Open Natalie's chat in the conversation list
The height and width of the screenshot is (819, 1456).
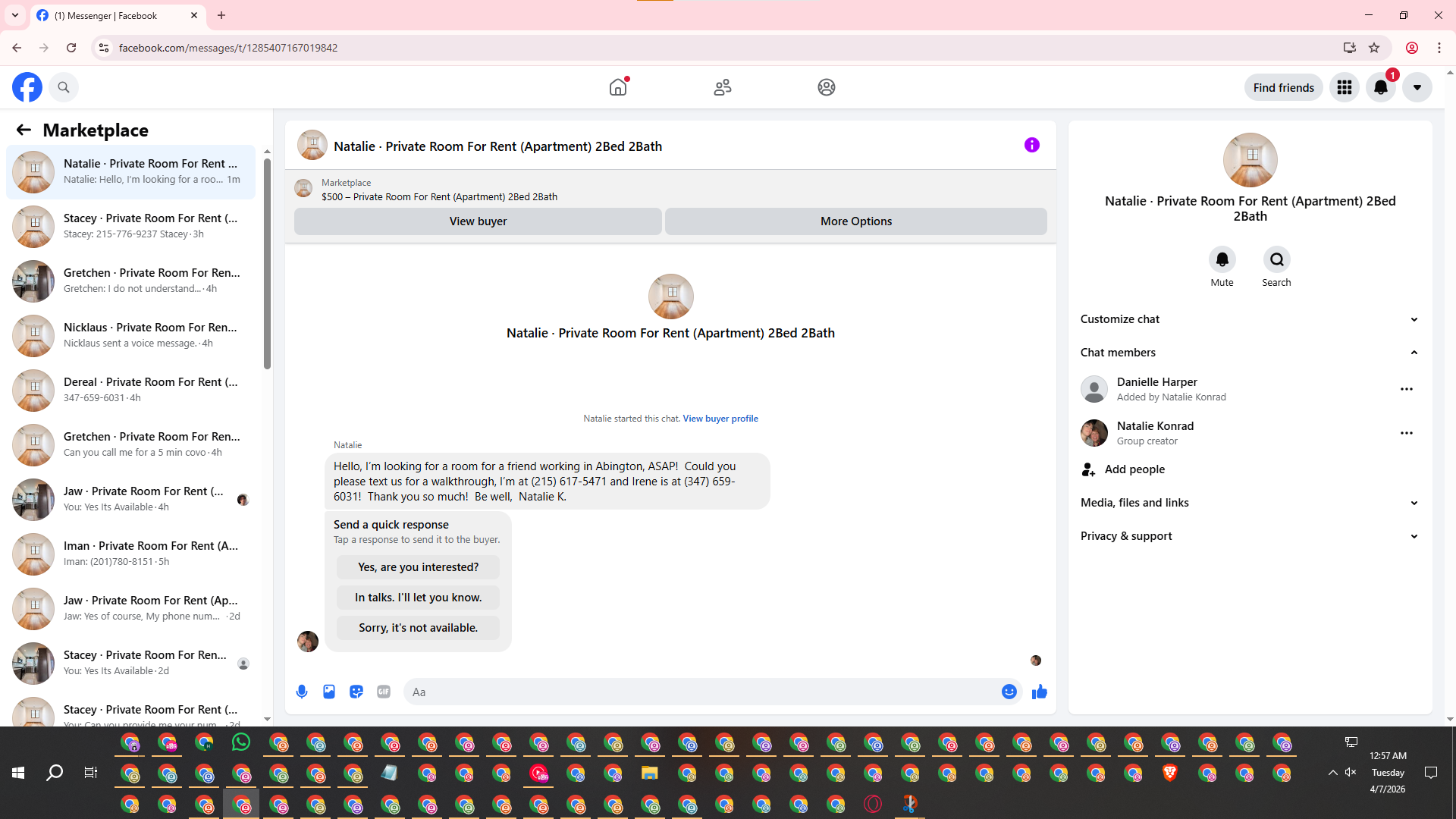(x=130, y=171)
